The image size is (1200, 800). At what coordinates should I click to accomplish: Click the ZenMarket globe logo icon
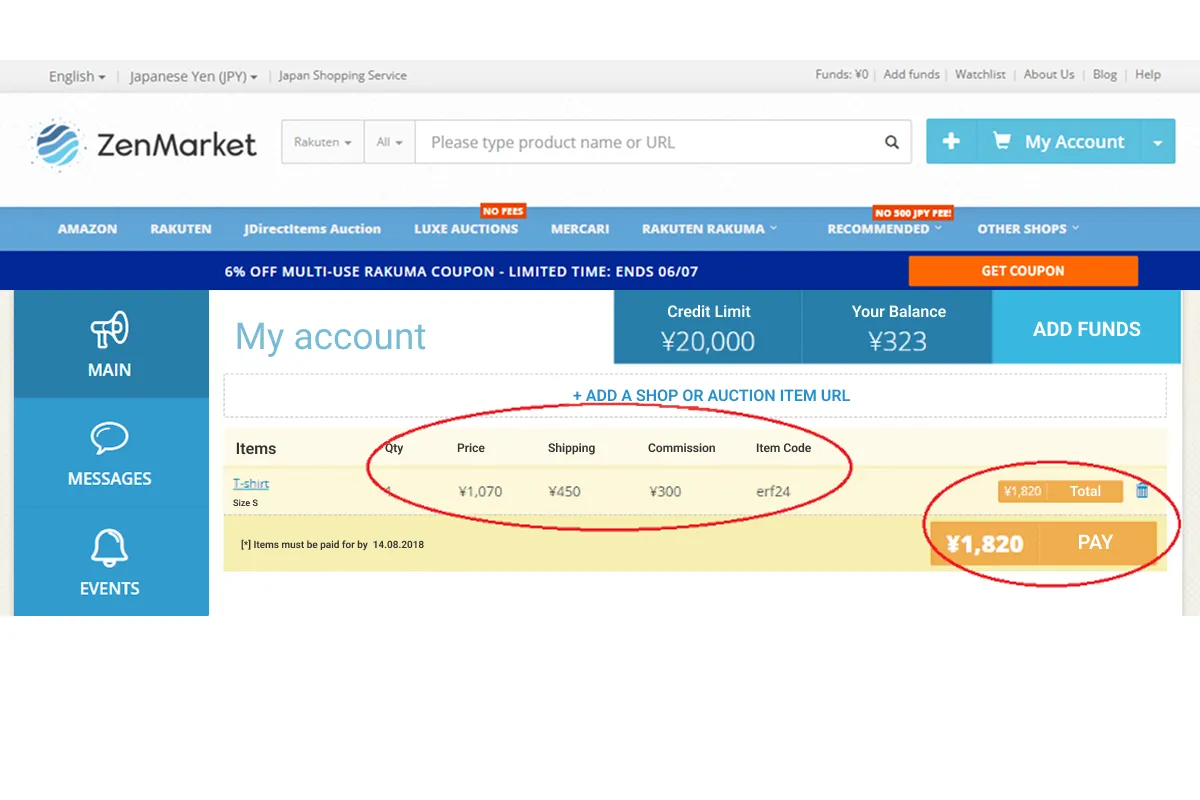(56, 144)
